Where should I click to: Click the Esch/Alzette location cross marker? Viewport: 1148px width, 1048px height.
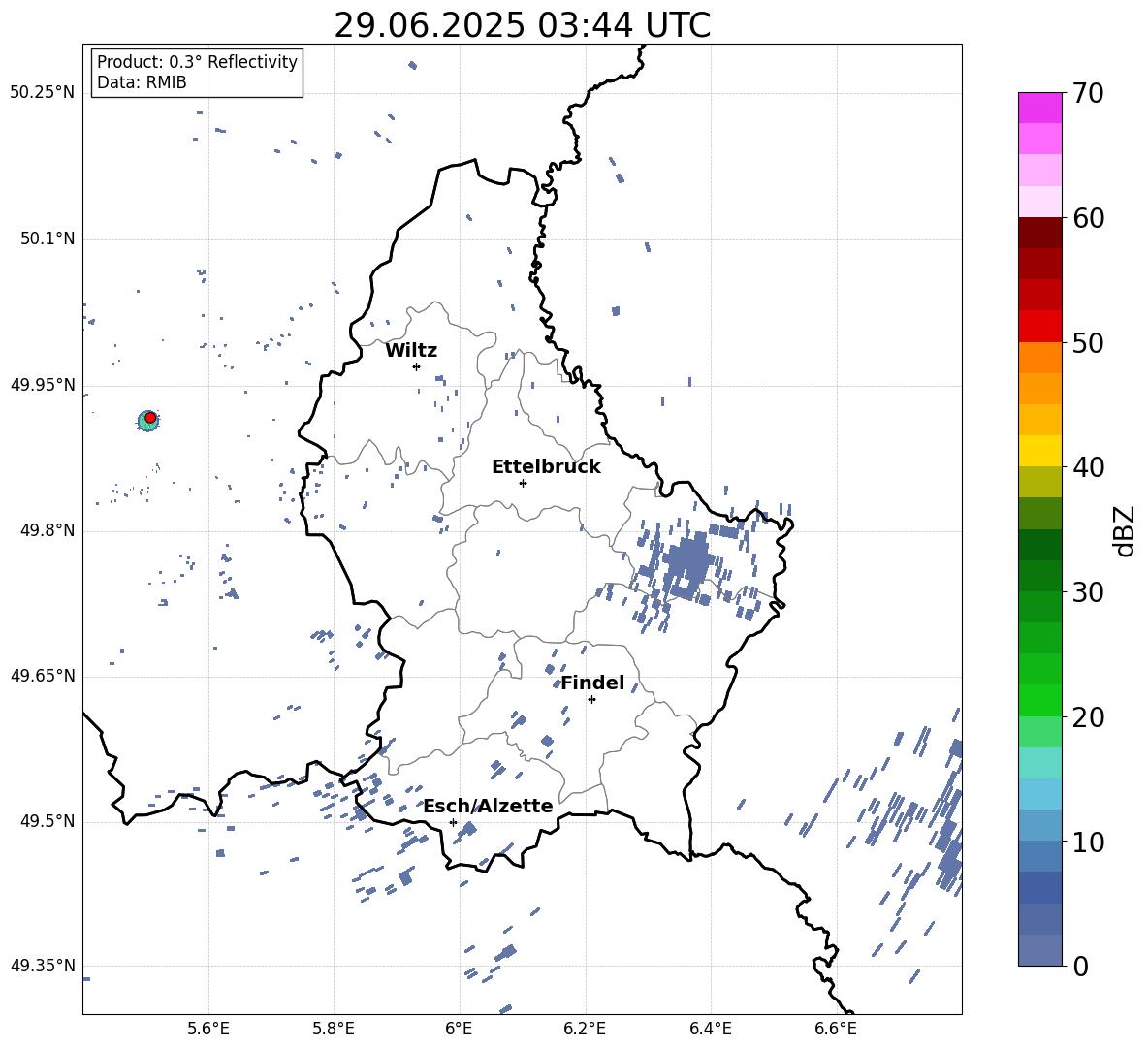[x=453, y=822]
